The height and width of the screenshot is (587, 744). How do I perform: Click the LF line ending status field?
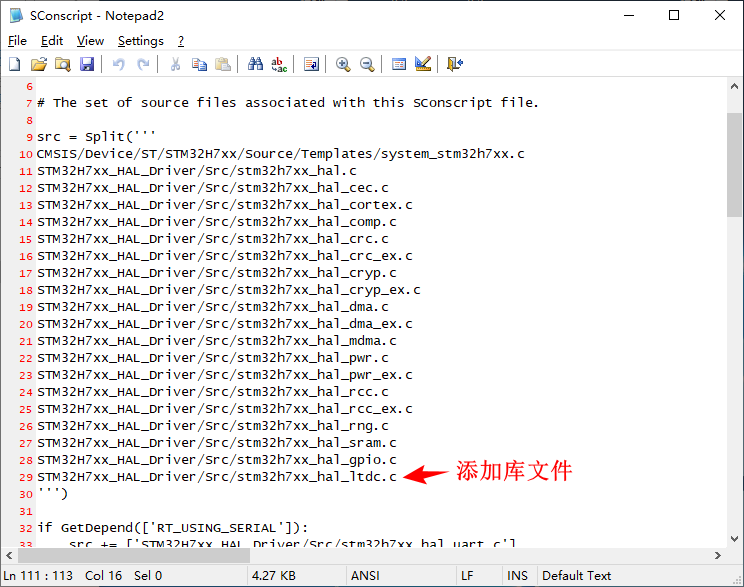pyautogui.click(x=467, y=576)
